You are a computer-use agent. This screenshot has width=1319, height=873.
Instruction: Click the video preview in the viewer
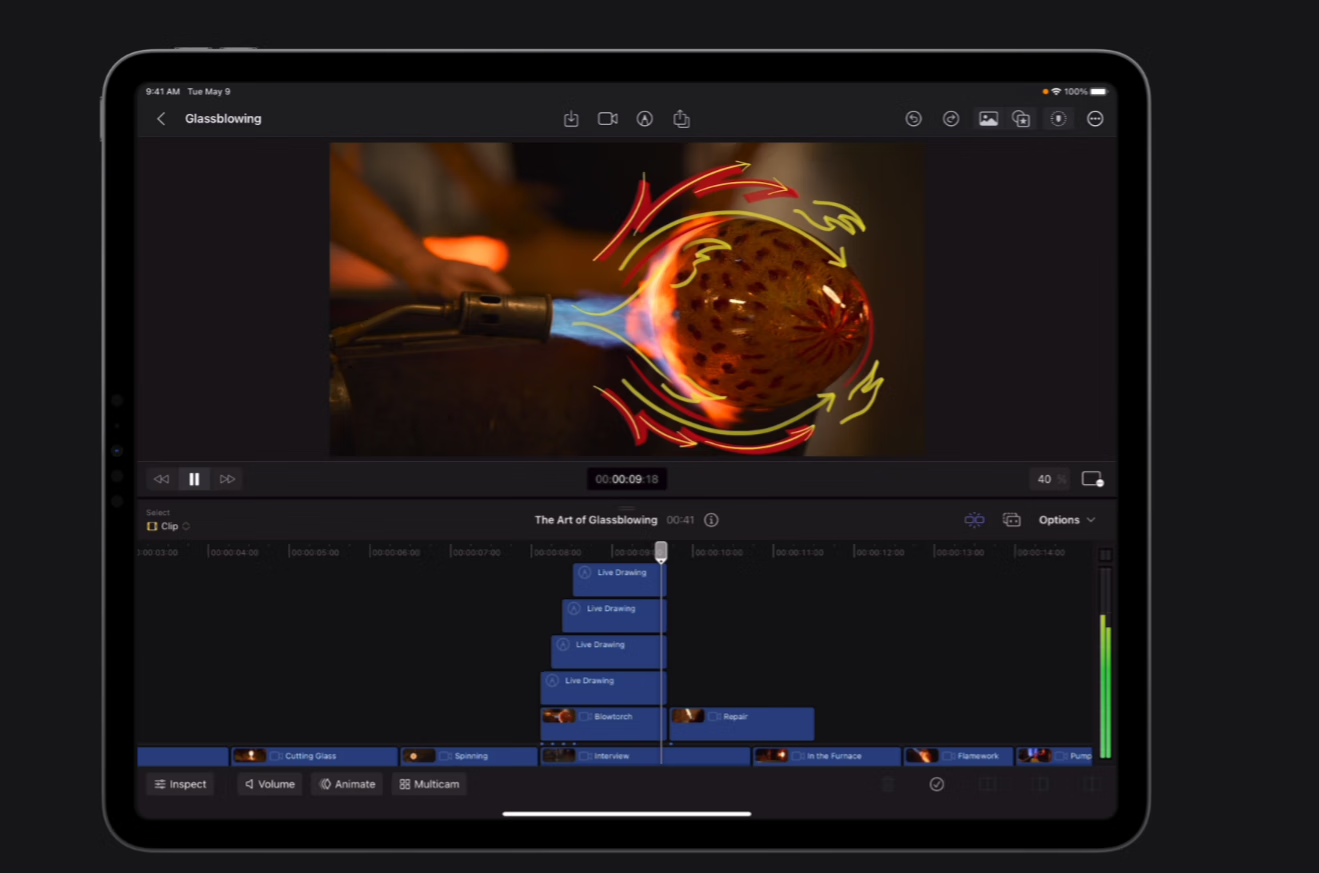[627, 299]
